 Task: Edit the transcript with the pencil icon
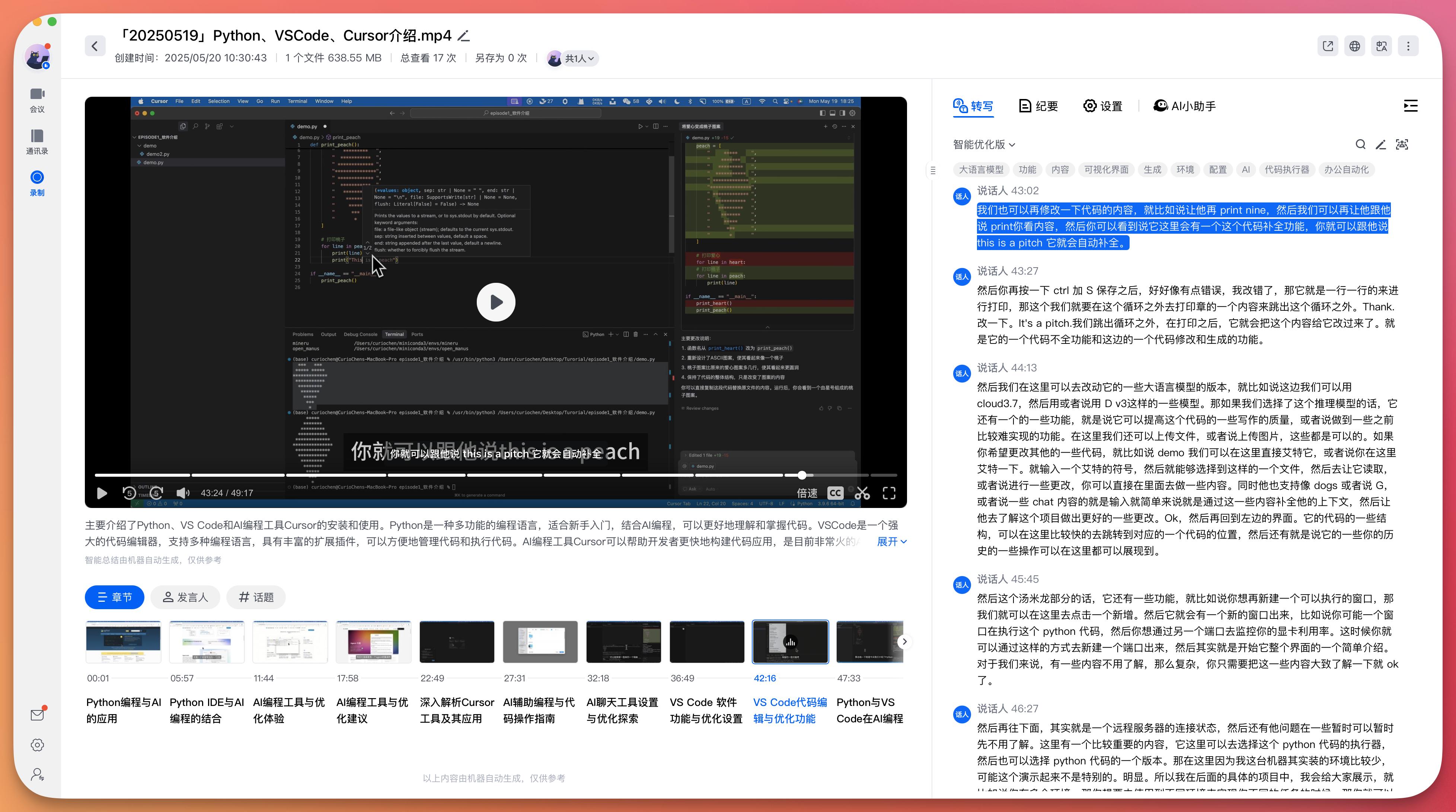pyautogui.click(x=1381, y=144)
